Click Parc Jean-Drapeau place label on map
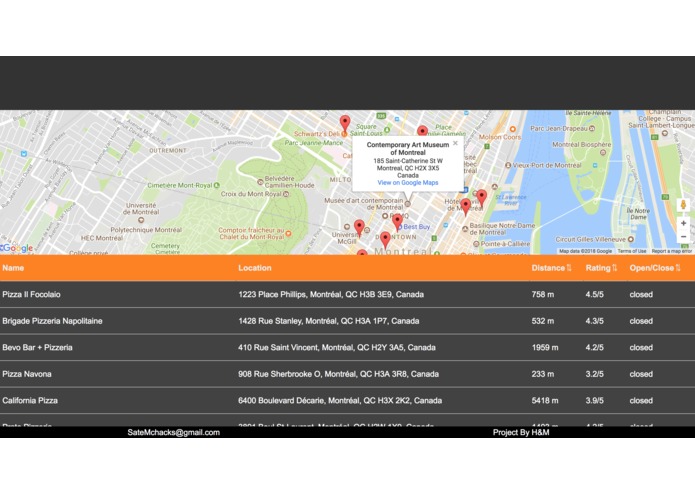 (559, 128)
